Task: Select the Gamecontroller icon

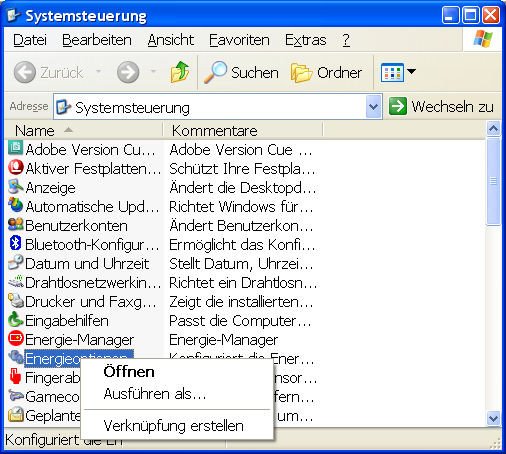Action: 15,396
